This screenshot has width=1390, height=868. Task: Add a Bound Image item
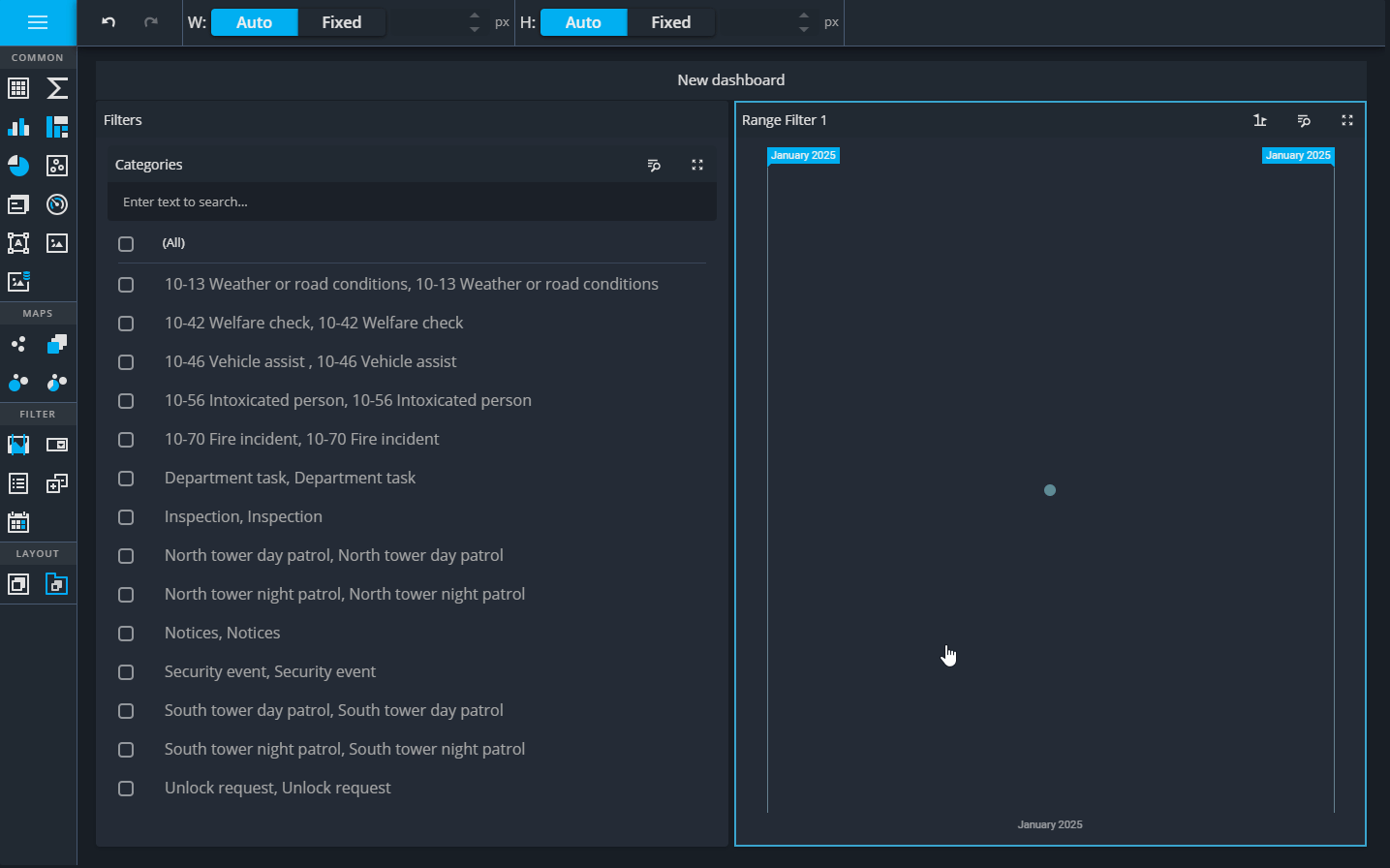[x=18, y=282]
